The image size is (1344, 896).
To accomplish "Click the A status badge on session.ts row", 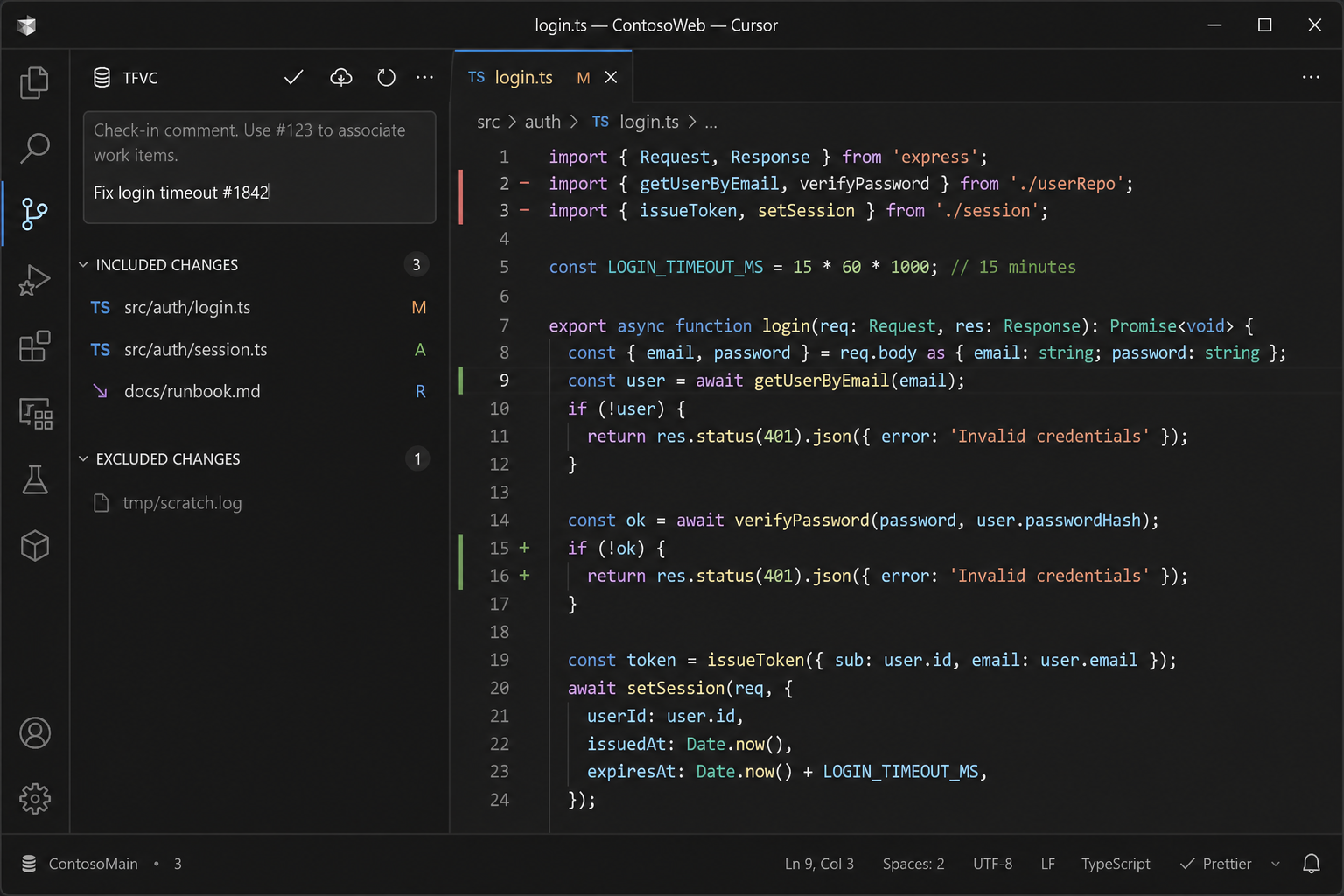I will click(420, 350).
